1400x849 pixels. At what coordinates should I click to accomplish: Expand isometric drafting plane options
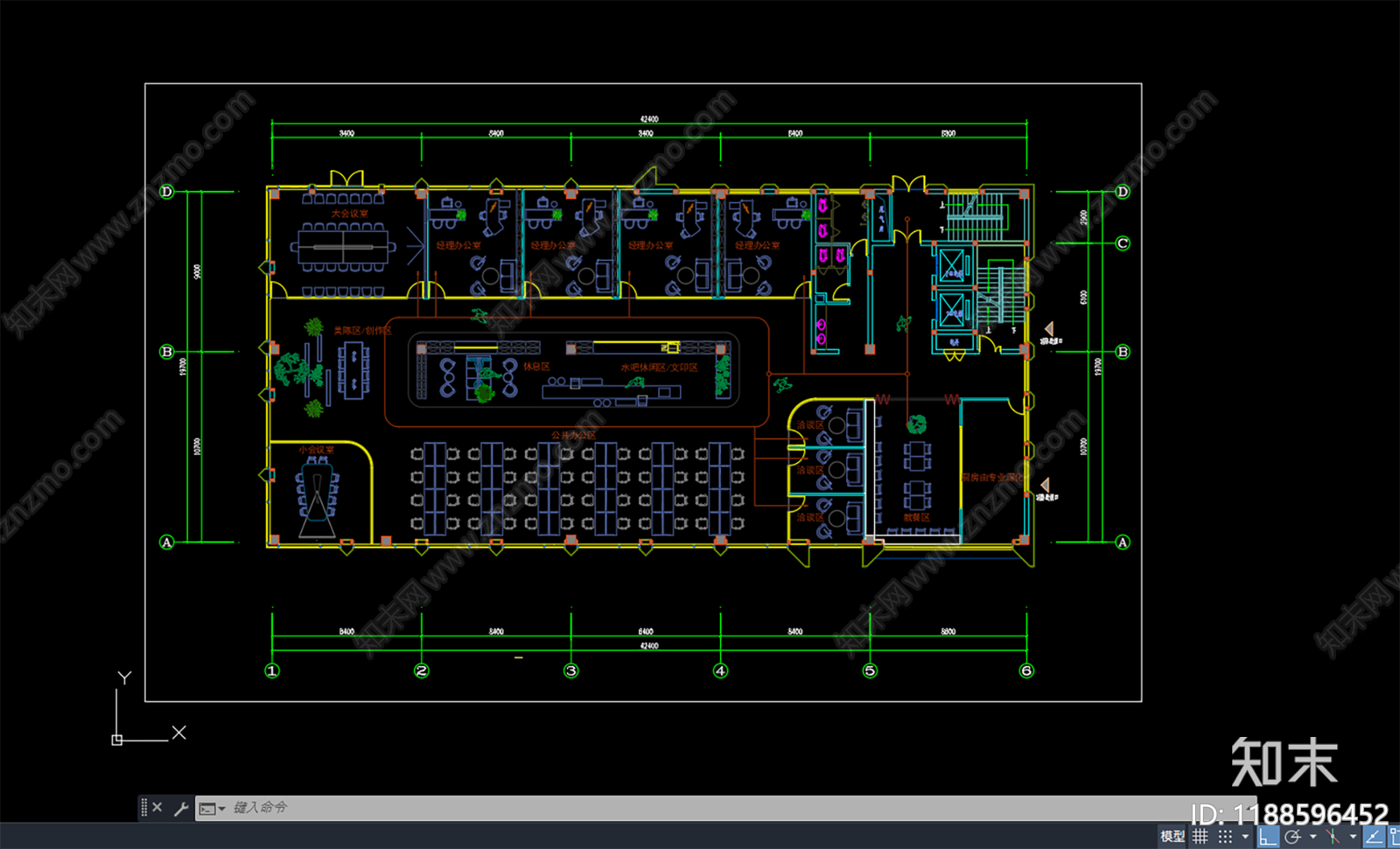1353,836
